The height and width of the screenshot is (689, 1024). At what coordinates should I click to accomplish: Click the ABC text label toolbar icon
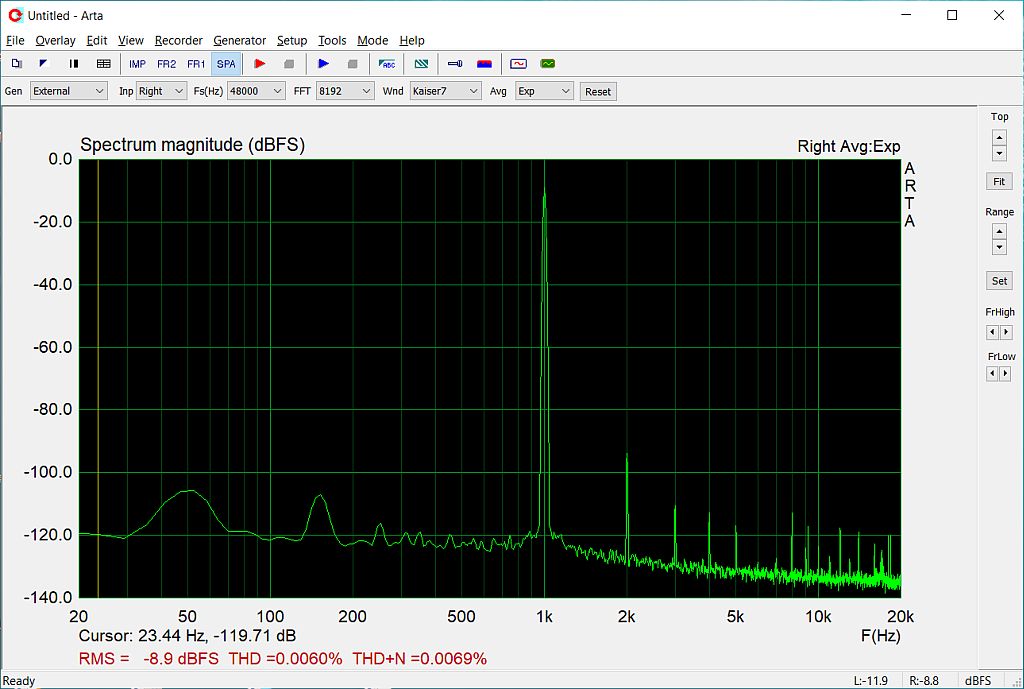(x=387, y=63)
